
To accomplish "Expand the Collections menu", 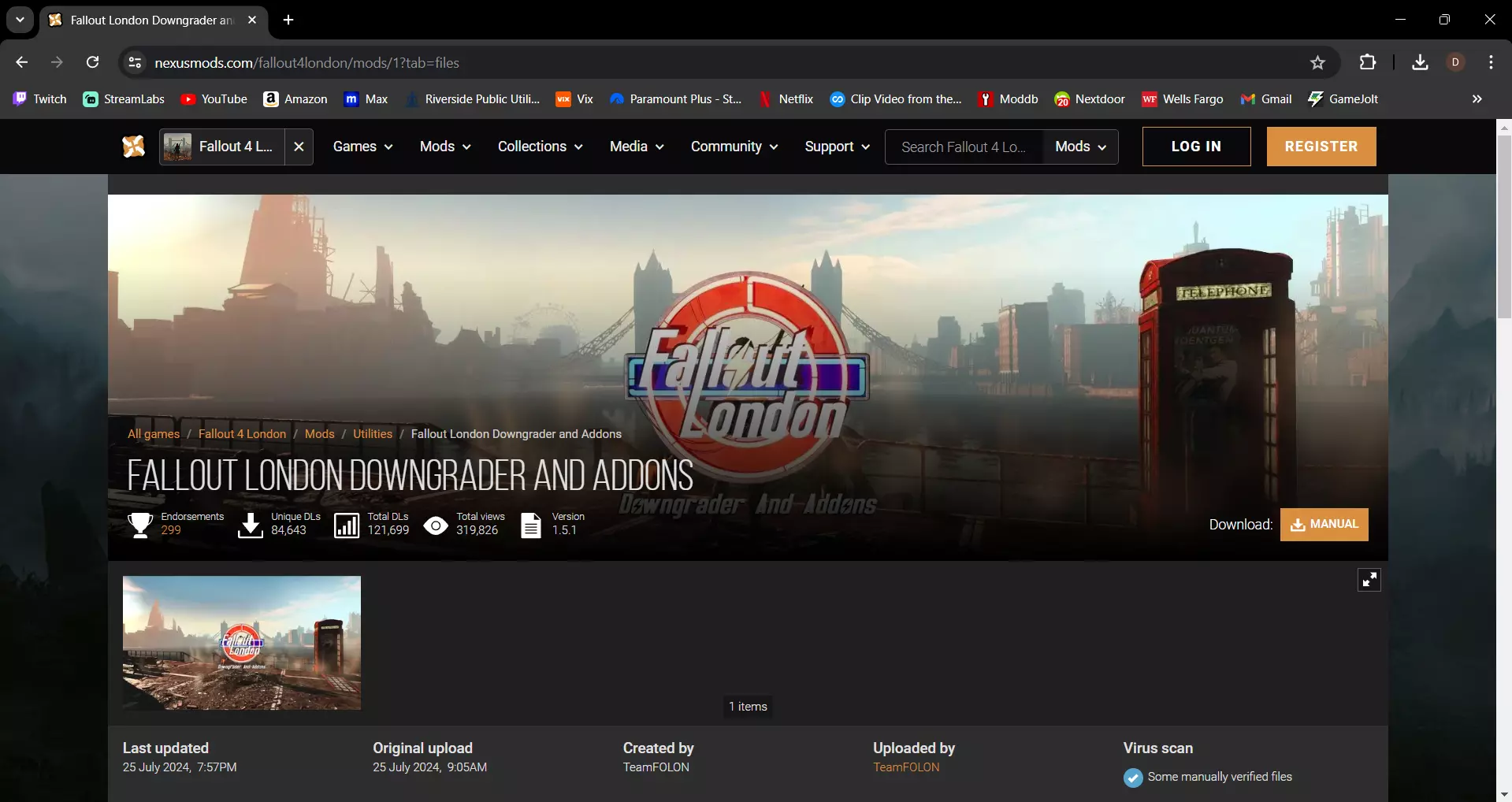I will 540,147.
